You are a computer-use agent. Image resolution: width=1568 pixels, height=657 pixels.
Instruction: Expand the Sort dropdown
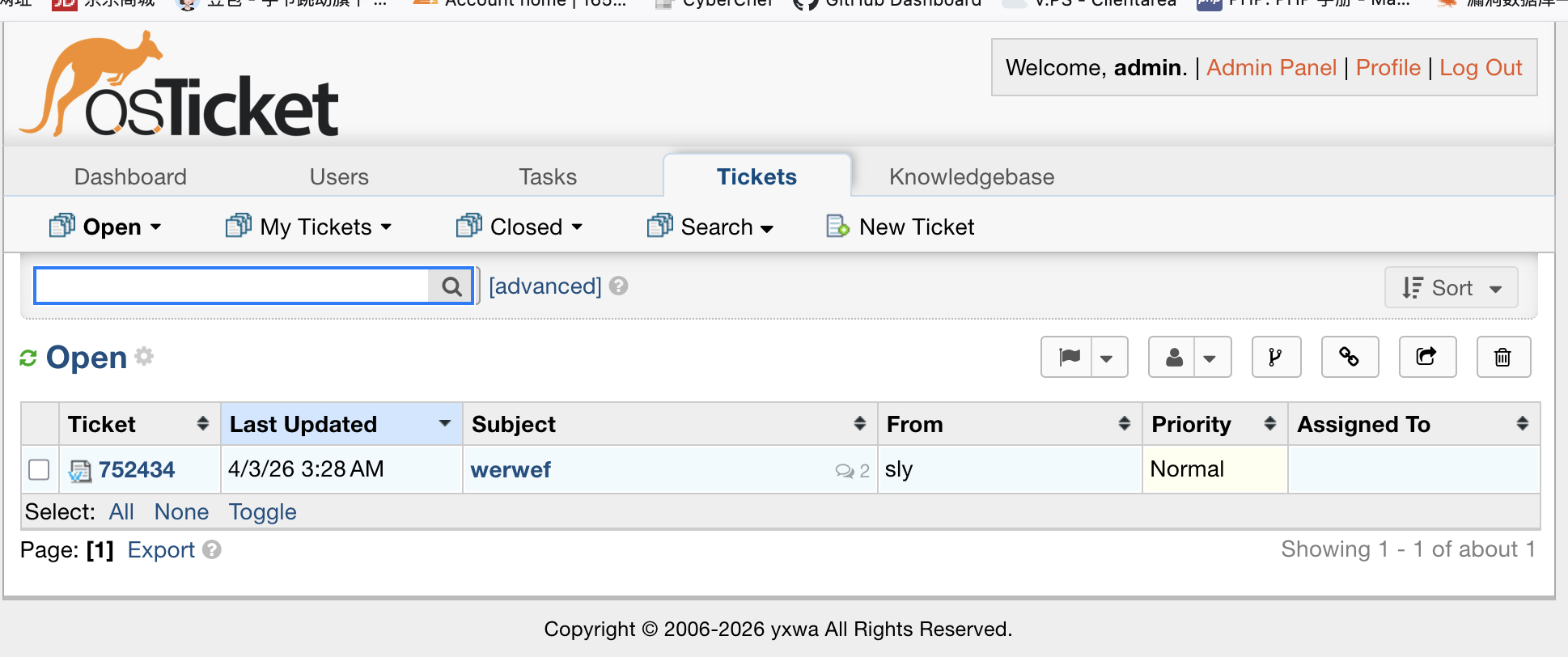pyautogui.click(x=1451, y=288)
